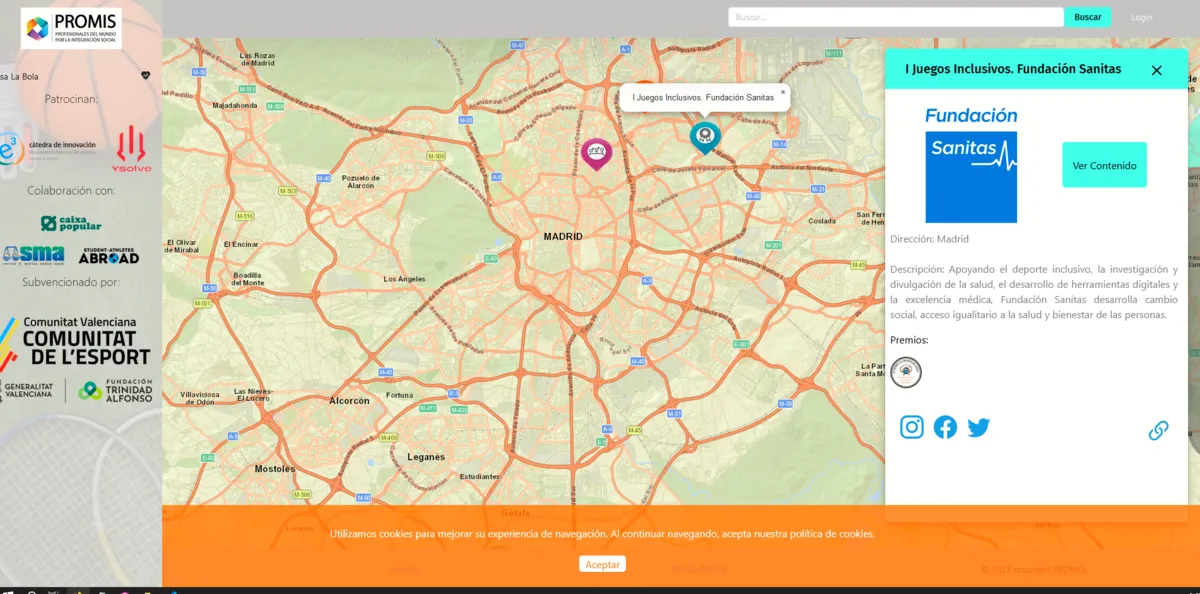This screenshot has width=1200, height=594.
Task: Click the Leganés label on the map
Action: [x=426, y=457]
